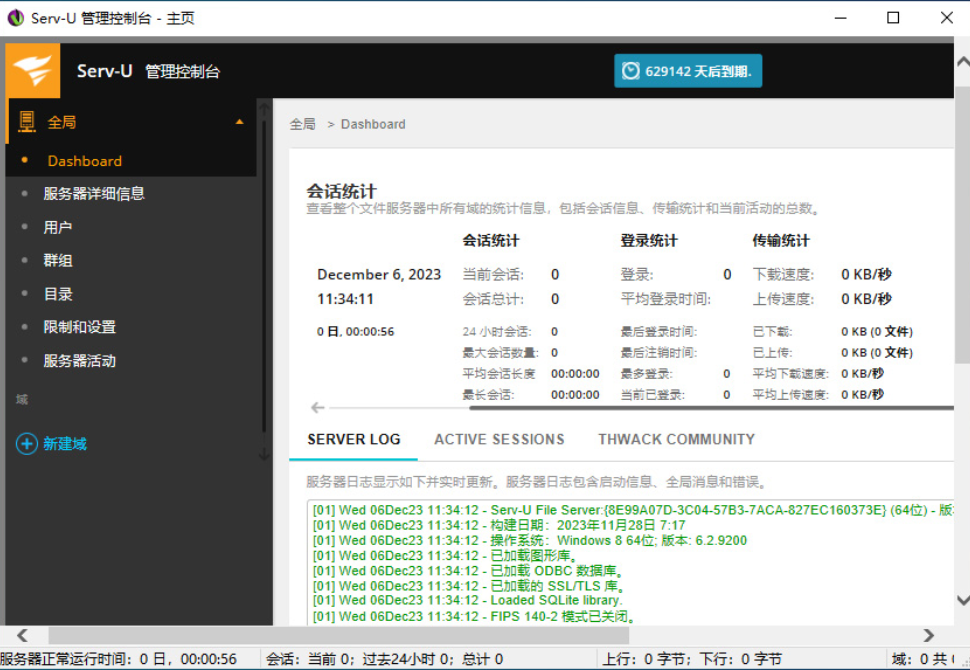The height and width of the screenshot is (670, 970).
Task: Close the Serv-U window
Action: (x=946, y=18)
